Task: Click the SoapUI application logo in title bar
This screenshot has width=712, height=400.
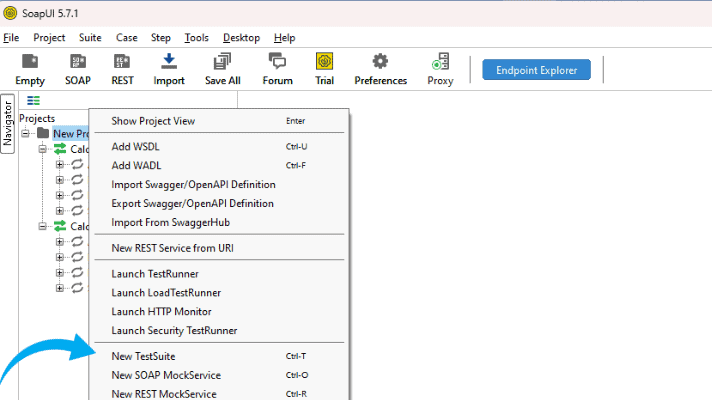Action: (10, 13)
